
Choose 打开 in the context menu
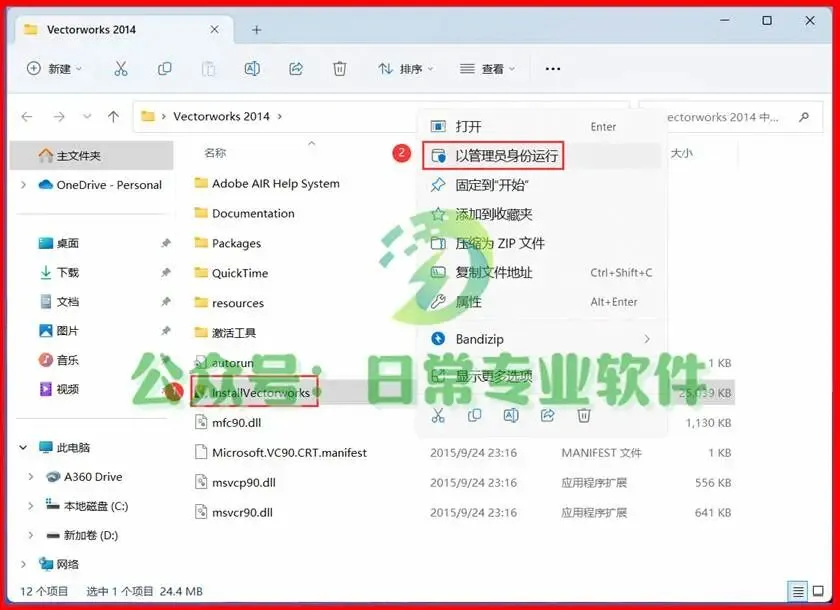click(x=542, y=126)
